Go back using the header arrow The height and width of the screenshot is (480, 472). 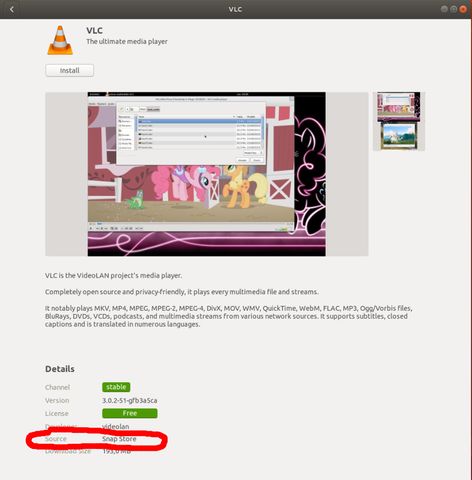coord(12,9)
